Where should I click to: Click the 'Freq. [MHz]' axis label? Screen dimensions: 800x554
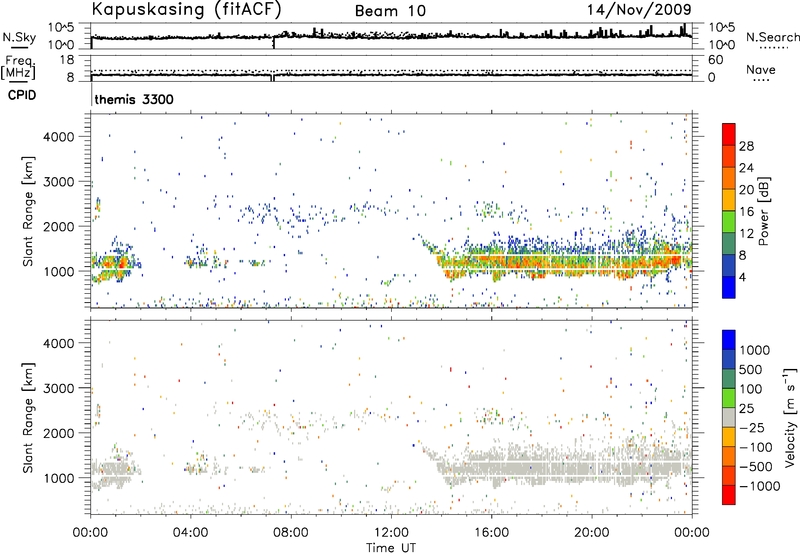18,68
